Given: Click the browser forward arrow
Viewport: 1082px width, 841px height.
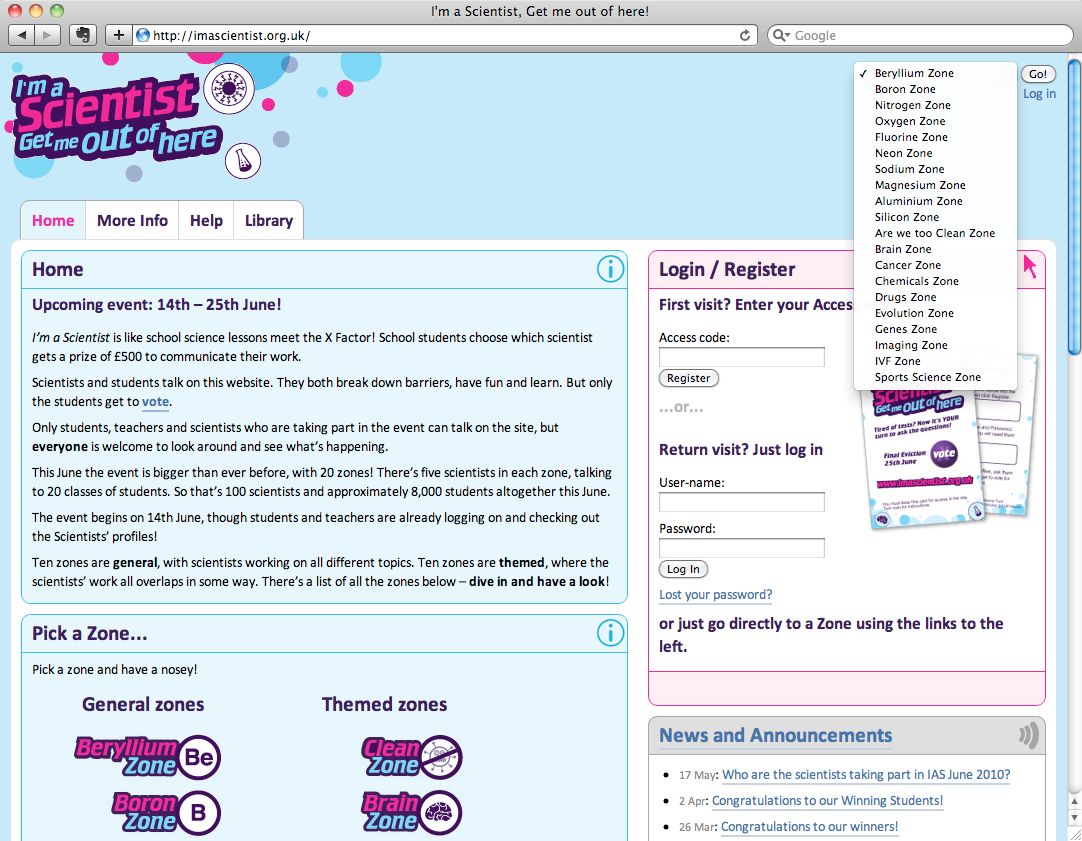Looking at the screenshot, I should coord(47,34).
